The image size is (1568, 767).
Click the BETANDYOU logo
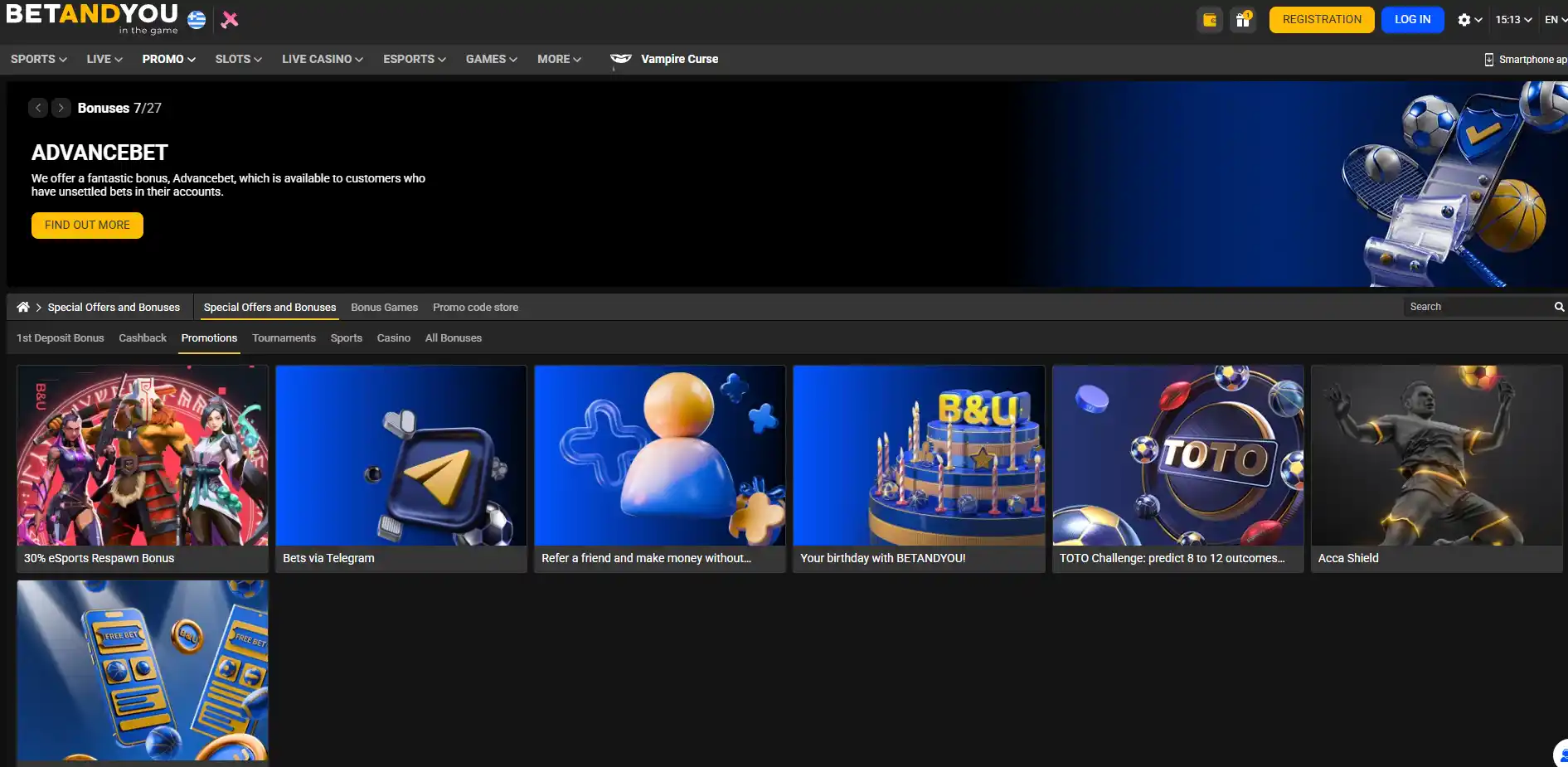point(91,18)
